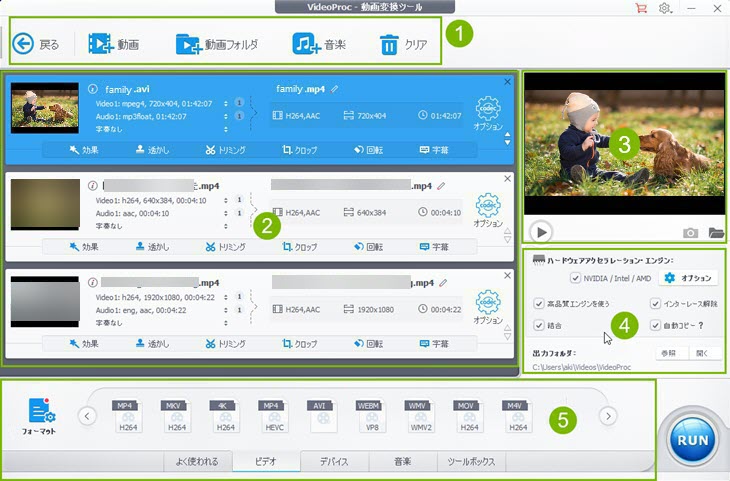Toggle the 結合 merge checkbox

tap(539, 325)
